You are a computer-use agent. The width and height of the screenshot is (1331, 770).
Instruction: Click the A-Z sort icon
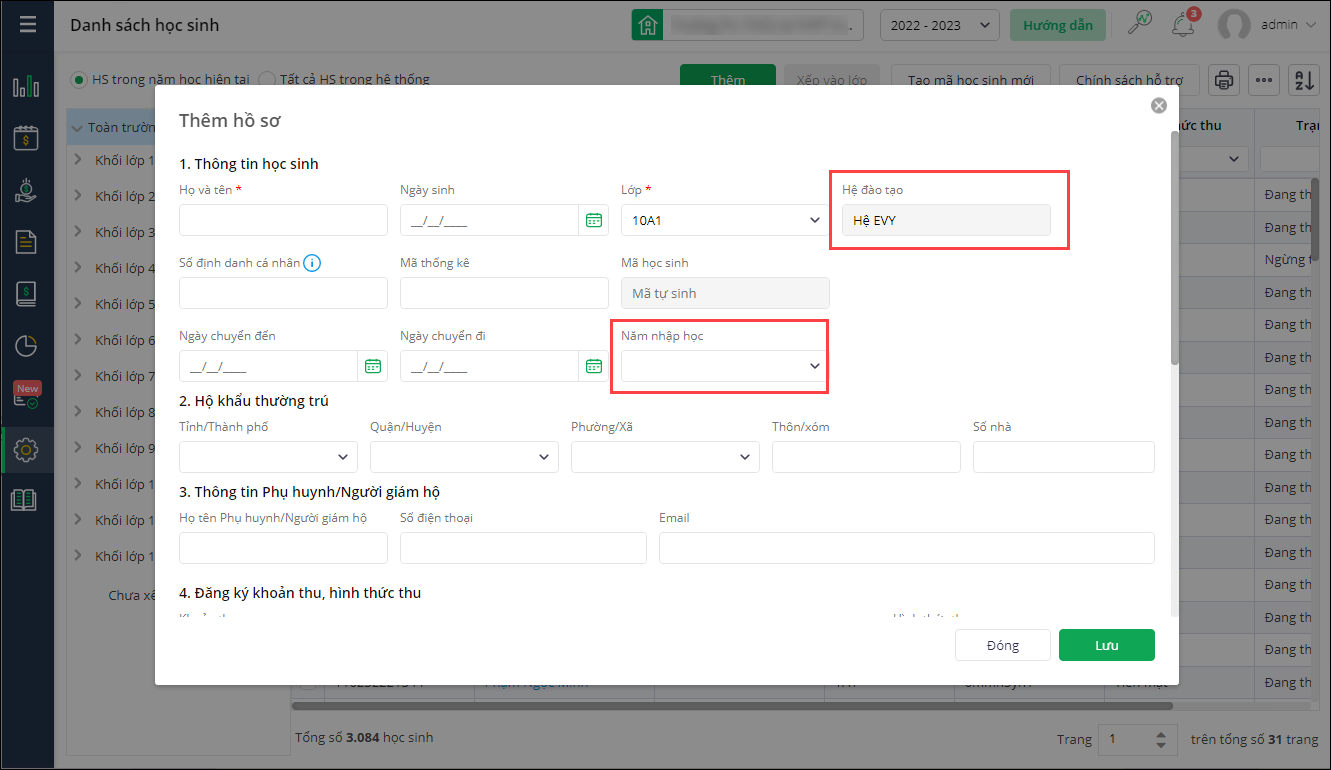pyautogui.click(x=1304, y=80)
